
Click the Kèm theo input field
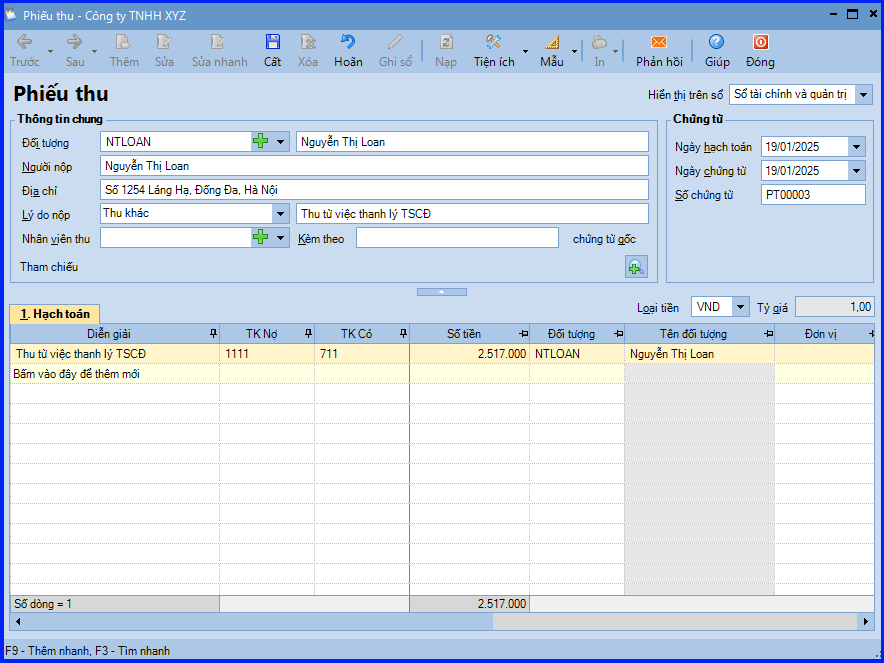point(457,237)
